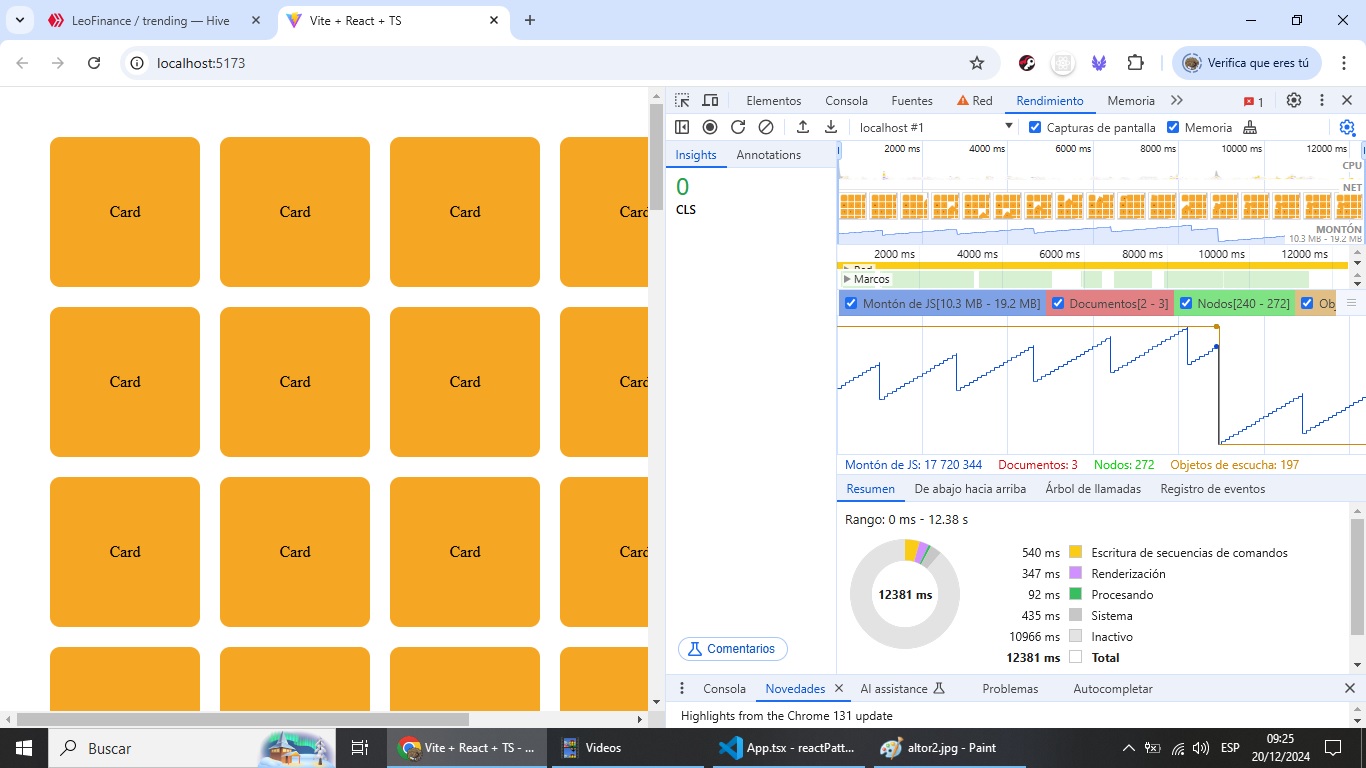Select the Insights sidebar tab
The width and height of the screenshot is (1366, 768).
(696, 155)
